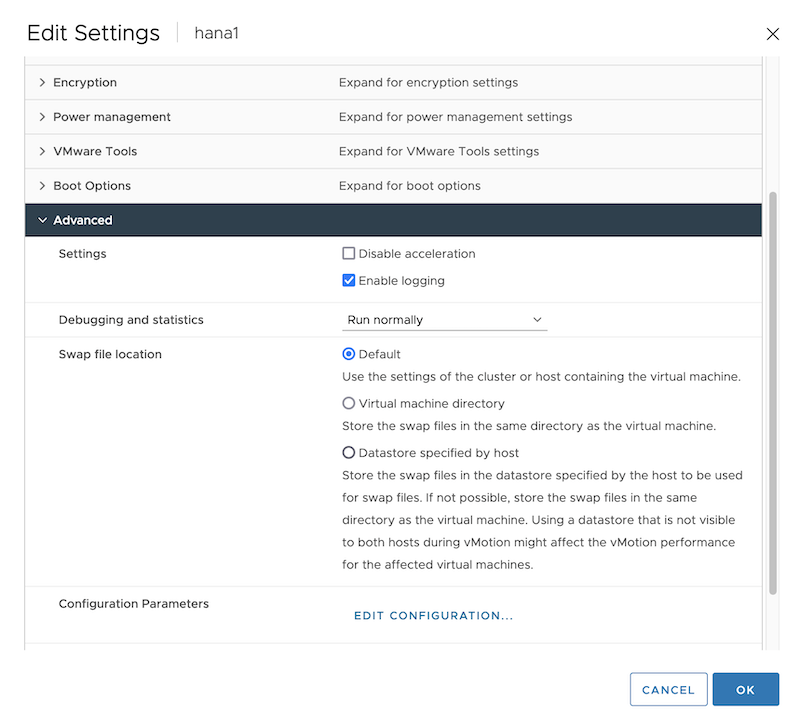The image size is (800, 727).
Task: Expand the Encryption section by its label
Action: tap(85, 83)
